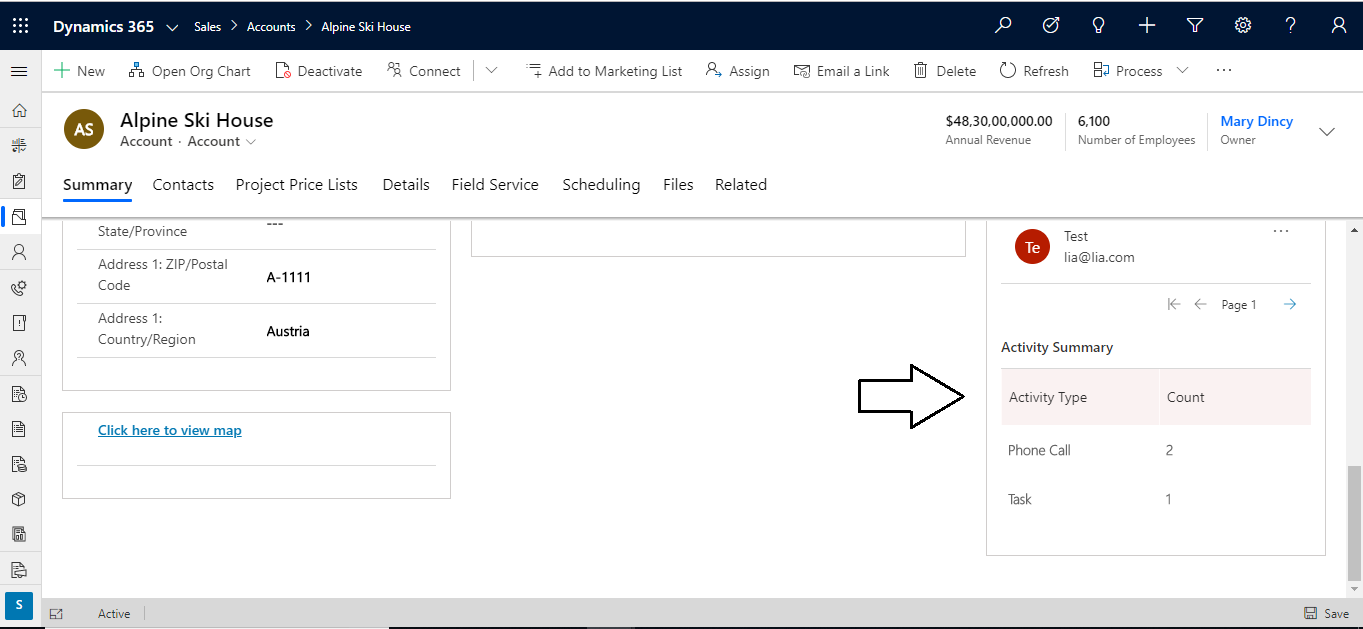Switch to Project Price Lists tab

tap(297, 185)
